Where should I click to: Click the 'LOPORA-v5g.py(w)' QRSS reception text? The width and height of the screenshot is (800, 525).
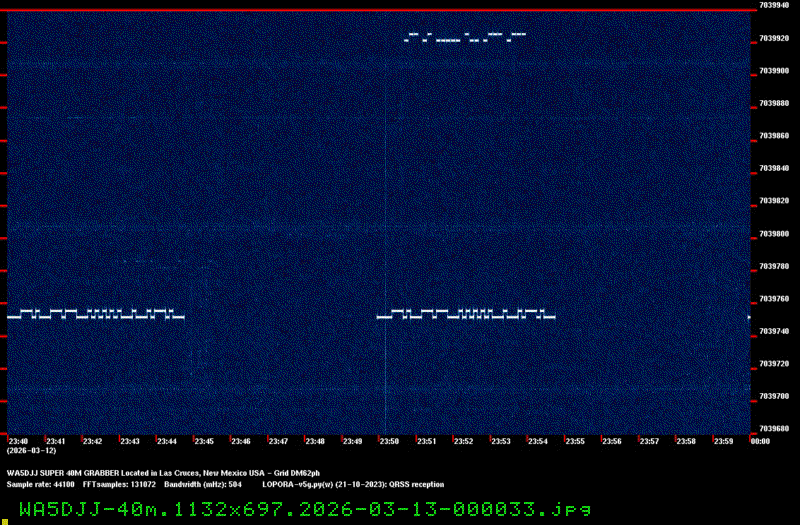tap(353, 485)
